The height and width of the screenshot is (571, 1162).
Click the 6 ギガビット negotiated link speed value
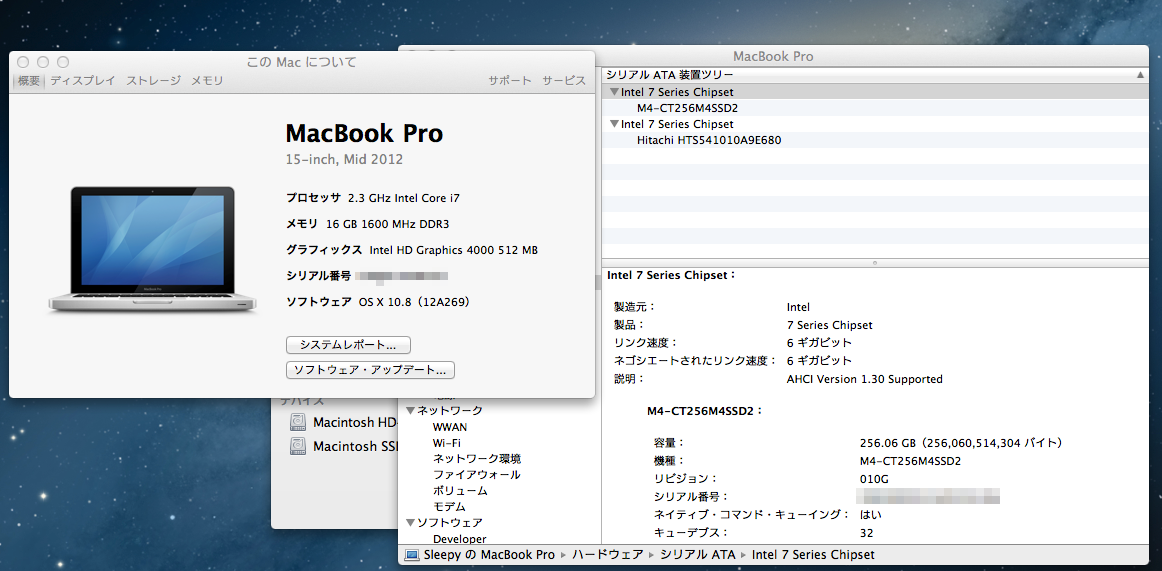819,361
